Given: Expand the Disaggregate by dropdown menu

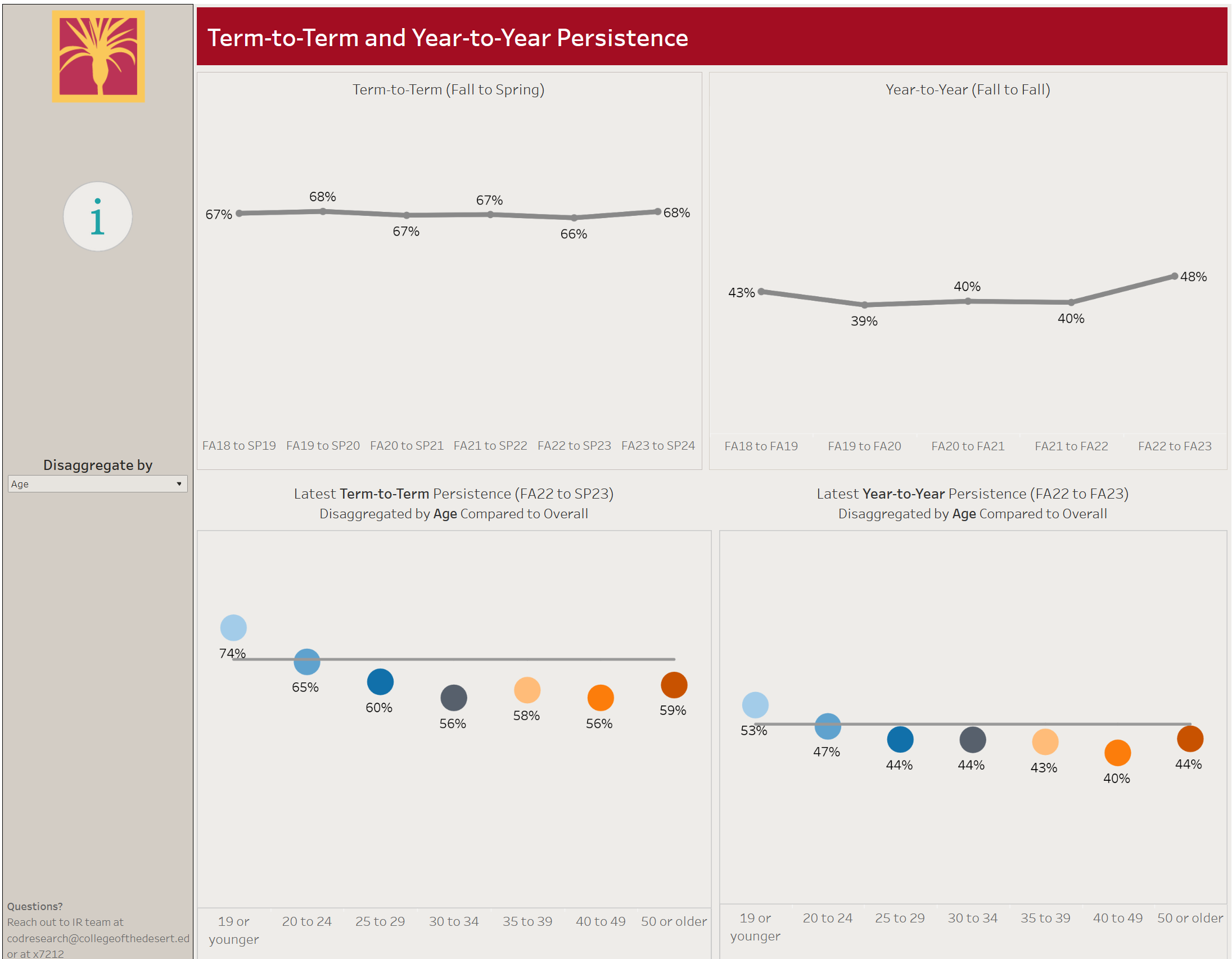Looking at the screenshot, I should 175,484.
